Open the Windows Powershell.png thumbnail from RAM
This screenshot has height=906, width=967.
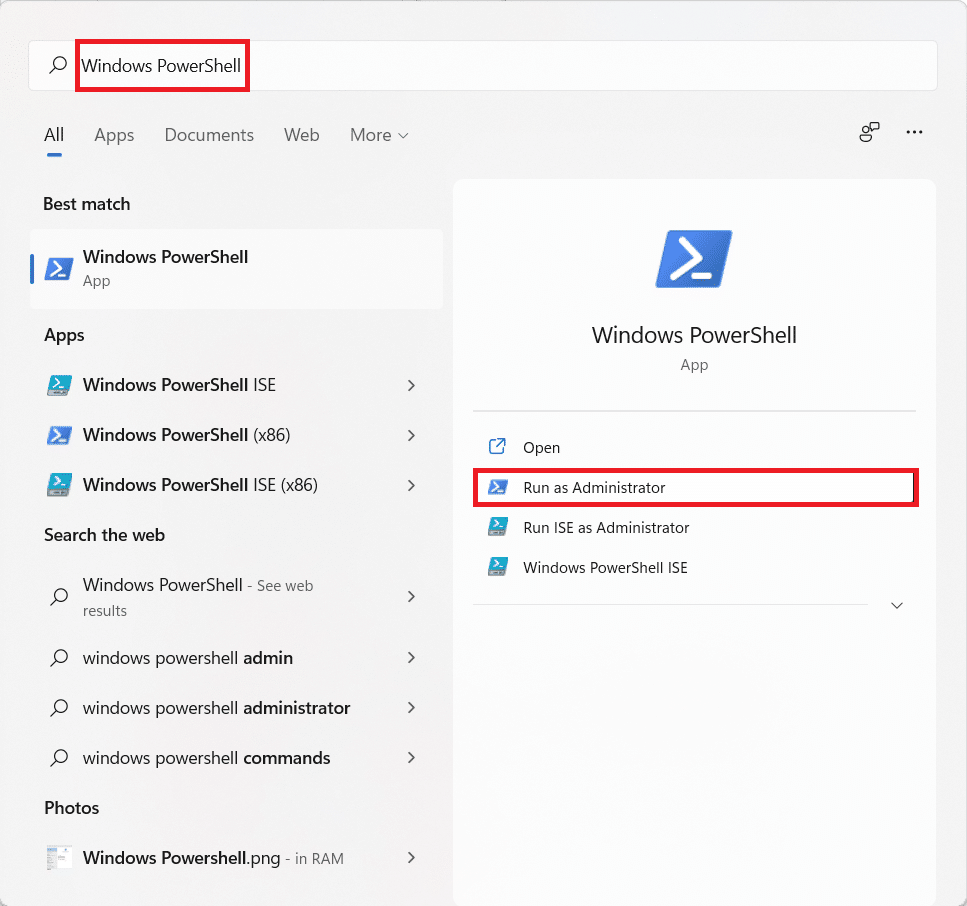point(58,857)
